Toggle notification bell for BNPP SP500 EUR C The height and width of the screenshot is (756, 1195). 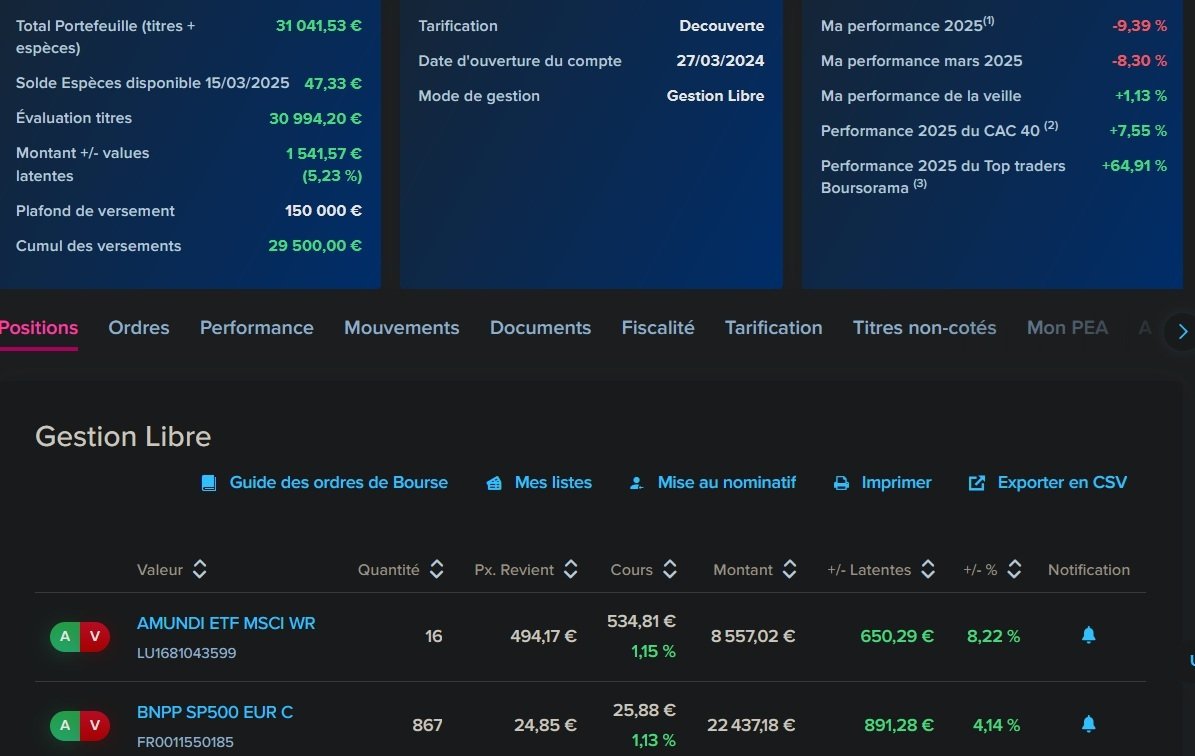pos(1088,724)
